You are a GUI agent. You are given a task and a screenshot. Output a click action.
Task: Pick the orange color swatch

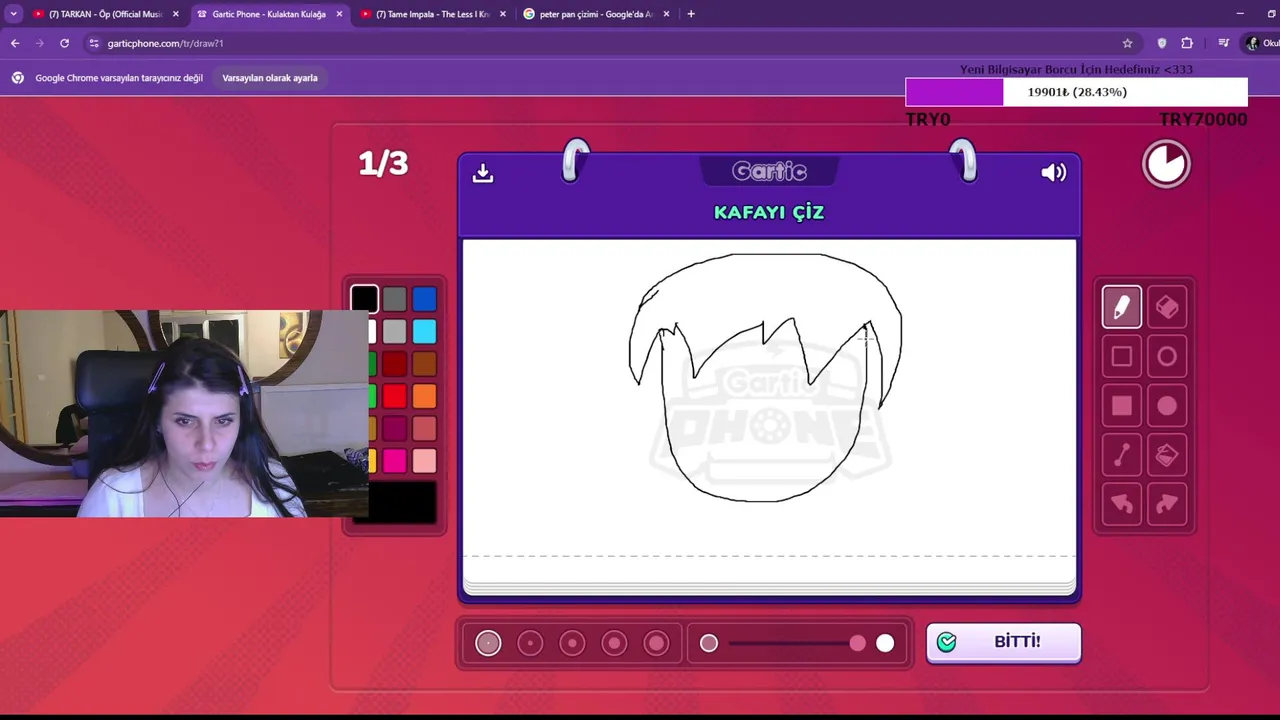[x=425, y=397]
